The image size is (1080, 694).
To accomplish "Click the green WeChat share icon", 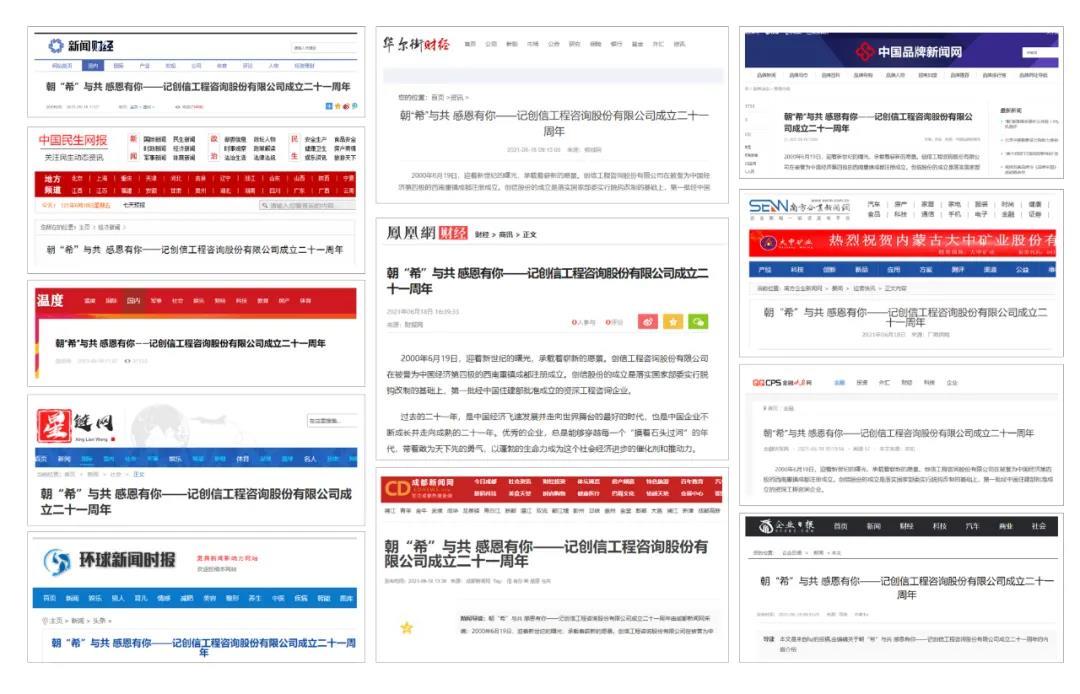I will 698,322.
